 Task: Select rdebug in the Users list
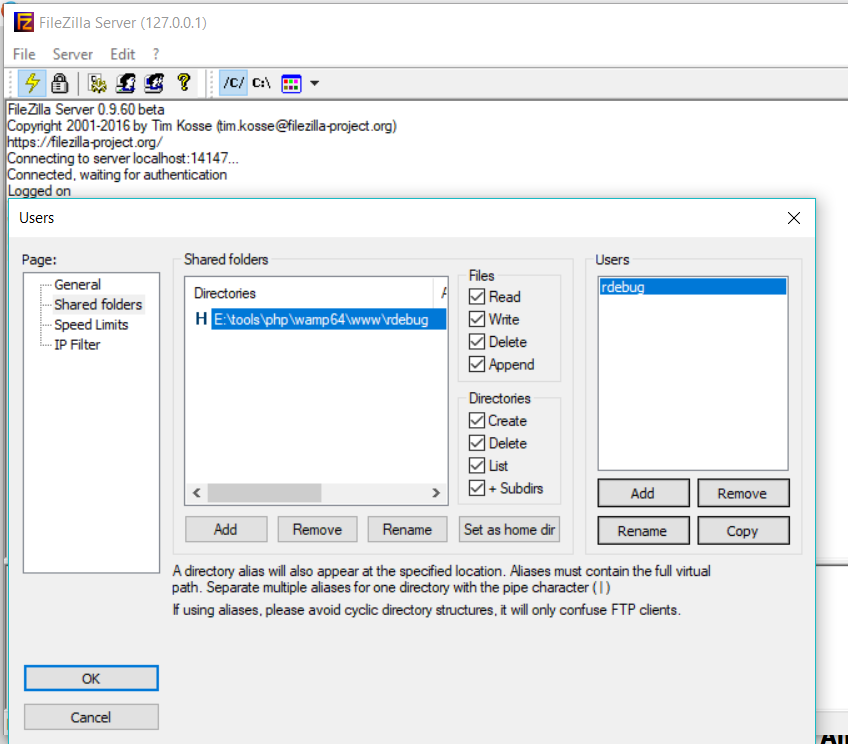click(x=693, y=287)
